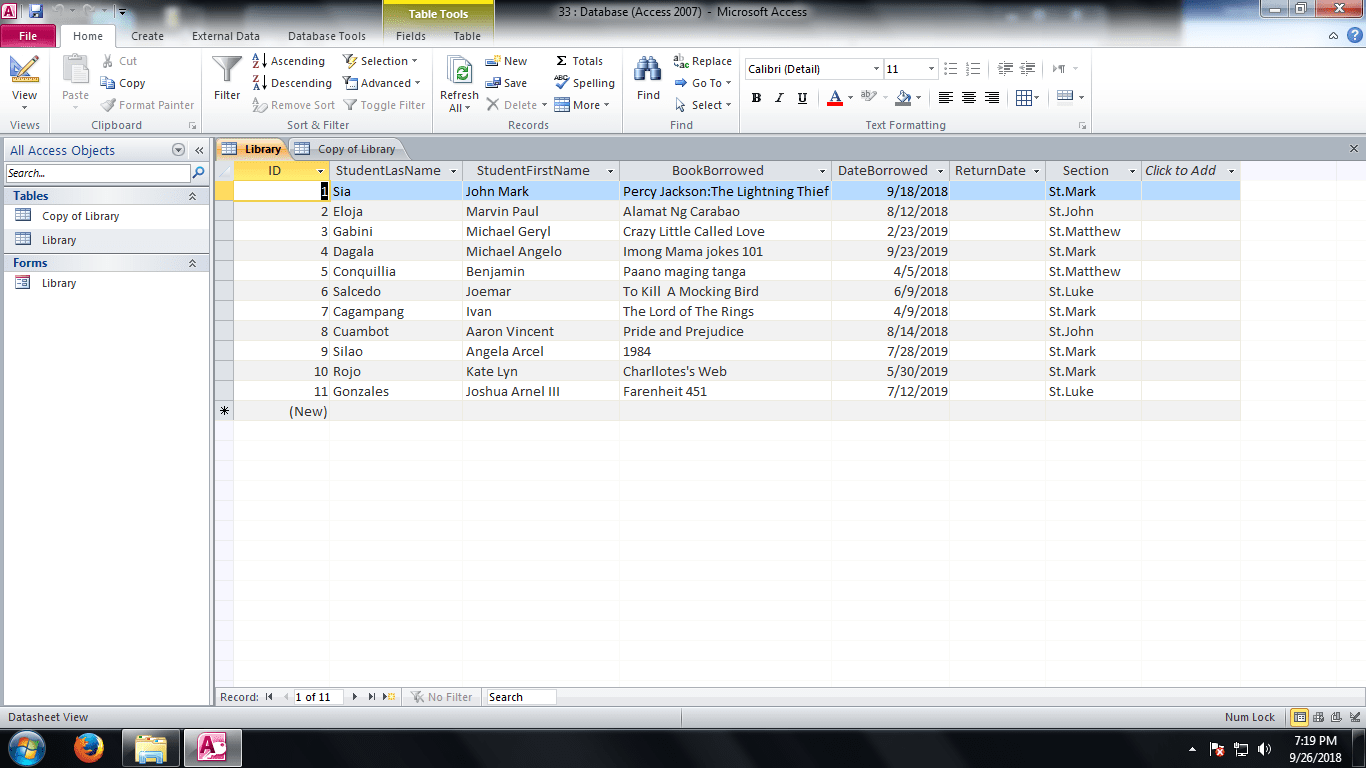Collapse the Forms group in navigation pane

(192, 263)
